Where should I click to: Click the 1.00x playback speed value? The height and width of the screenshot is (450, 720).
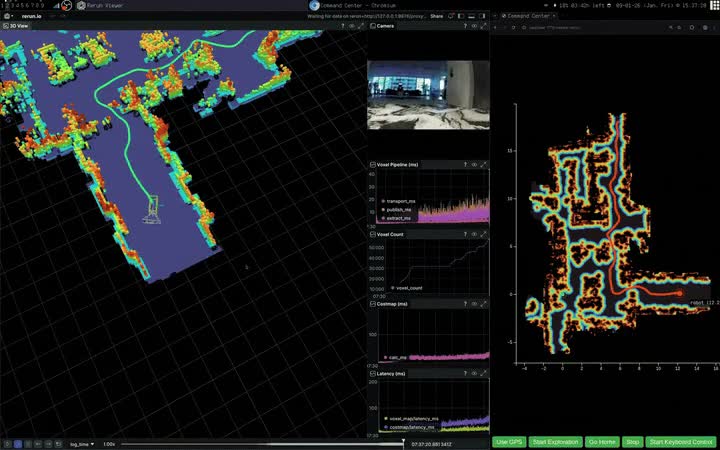[x=109, y=444]
